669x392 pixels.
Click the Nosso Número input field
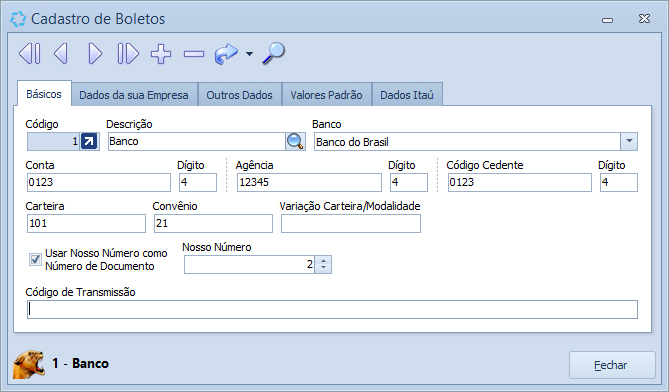click(x=250, y=264)
